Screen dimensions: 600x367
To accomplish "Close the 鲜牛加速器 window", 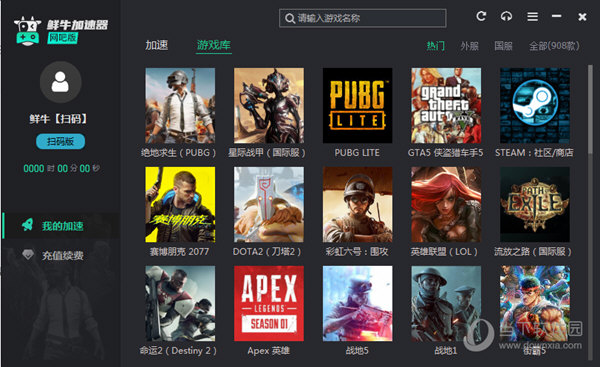I will pos(582,16).
